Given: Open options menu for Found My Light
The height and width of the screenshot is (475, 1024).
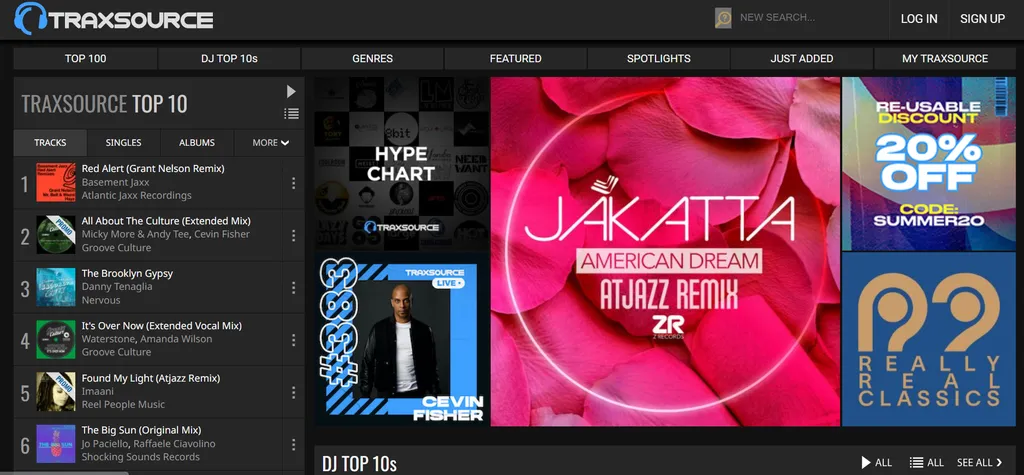Looking at the screenshot, I should tap(293, 392).
